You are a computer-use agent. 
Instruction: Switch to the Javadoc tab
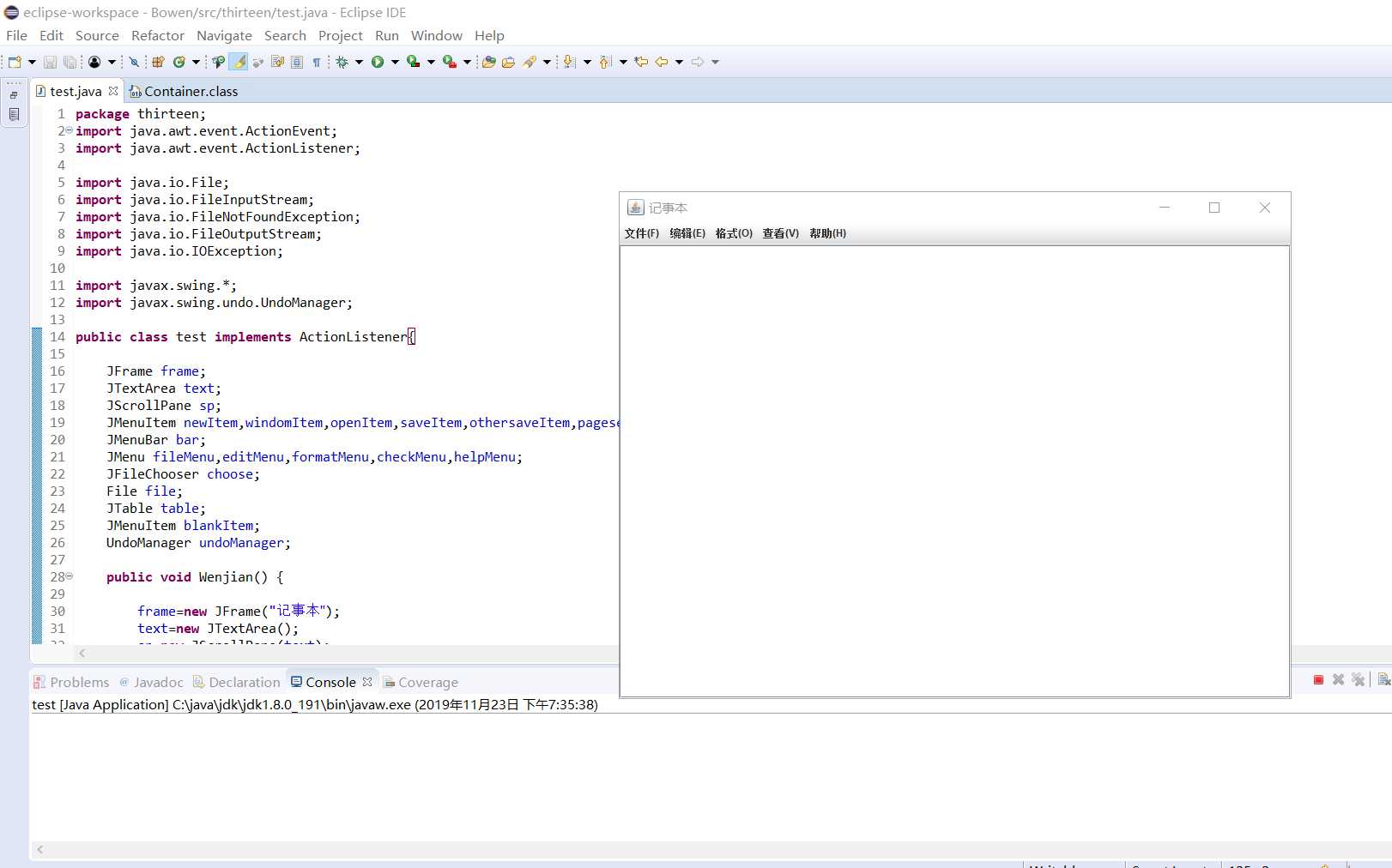pyautogui.click(x=151, y=682)
